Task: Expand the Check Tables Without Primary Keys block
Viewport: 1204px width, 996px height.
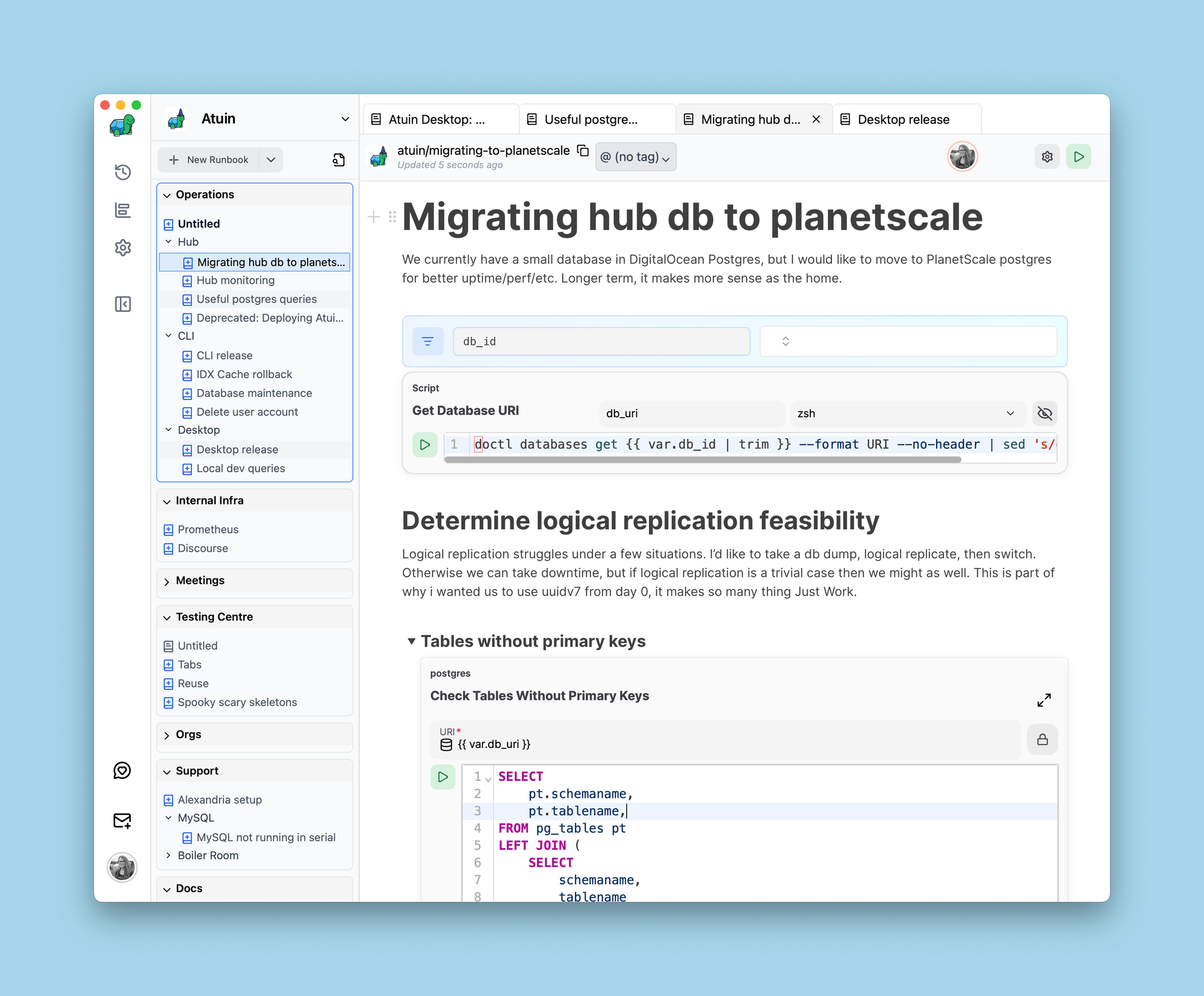Action: pyautogui.click(x=1044, y=700)
